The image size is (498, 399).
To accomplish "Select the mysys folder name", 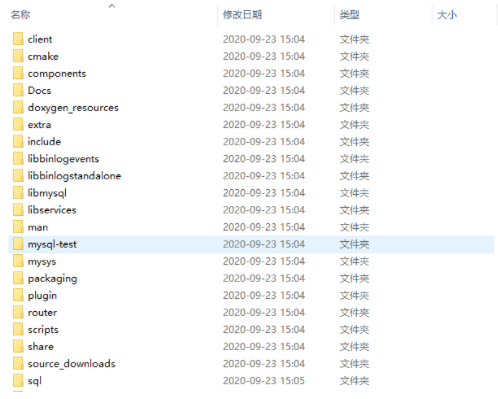I will tap(42, 262).
